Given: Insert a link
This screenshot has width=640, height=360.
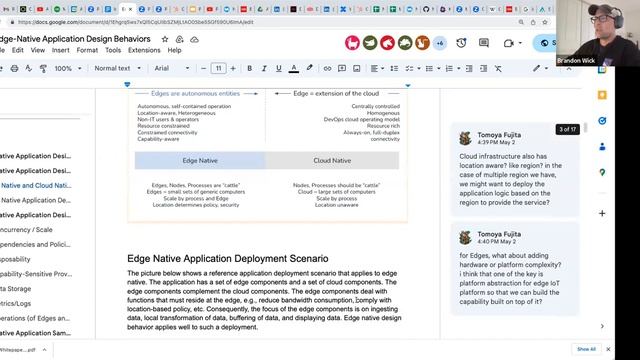Looking at the screenshot, I should click(327, 68).
